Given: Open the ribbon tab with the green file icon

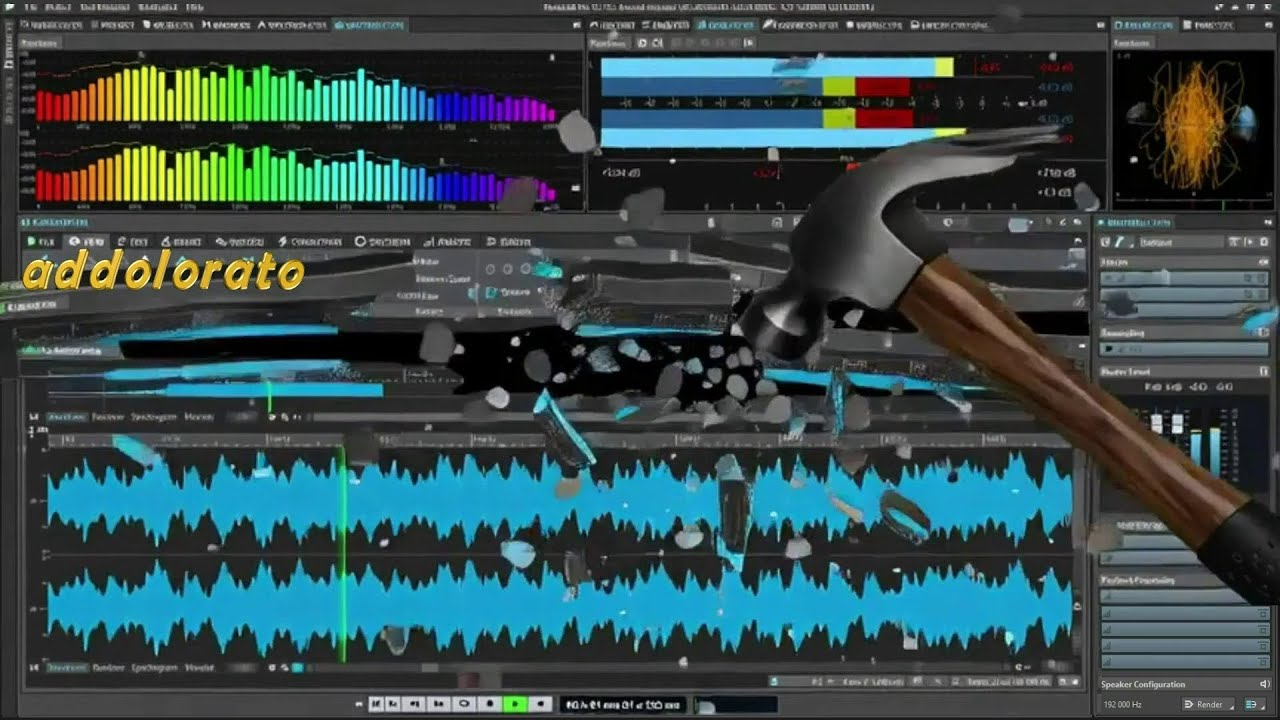Looking at the screenshot, I should (41, 242).
